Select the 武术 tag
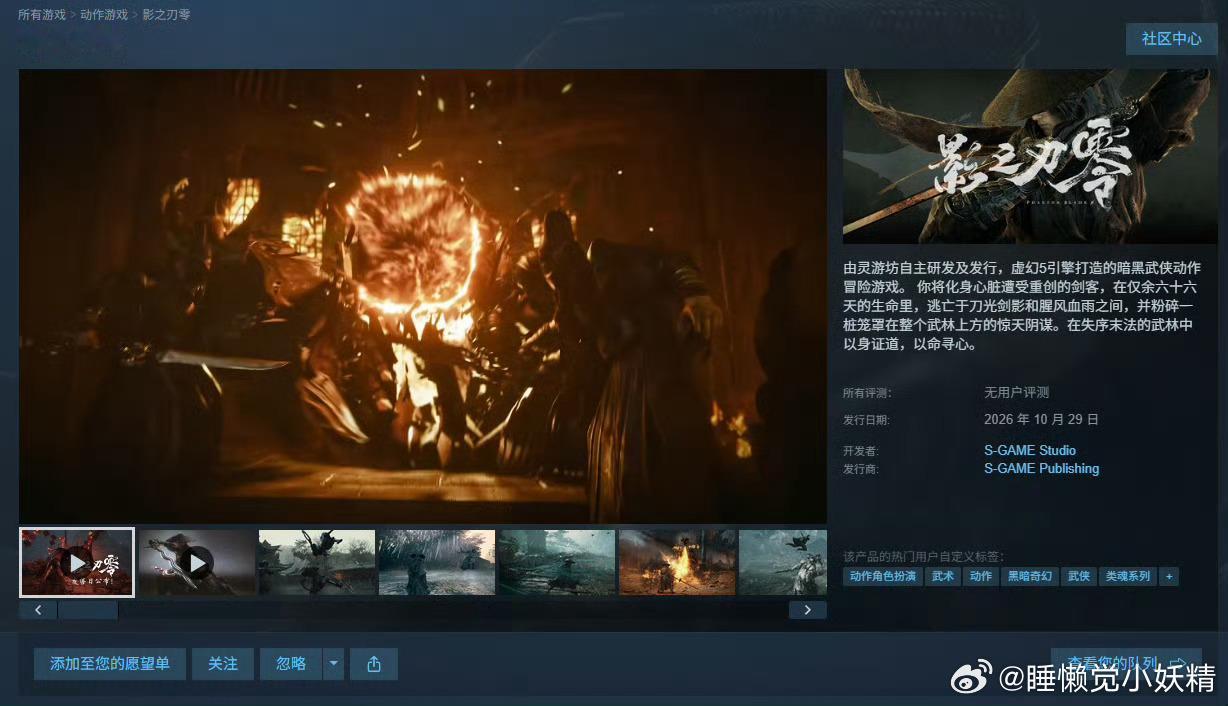 click(x=943, y=577)
